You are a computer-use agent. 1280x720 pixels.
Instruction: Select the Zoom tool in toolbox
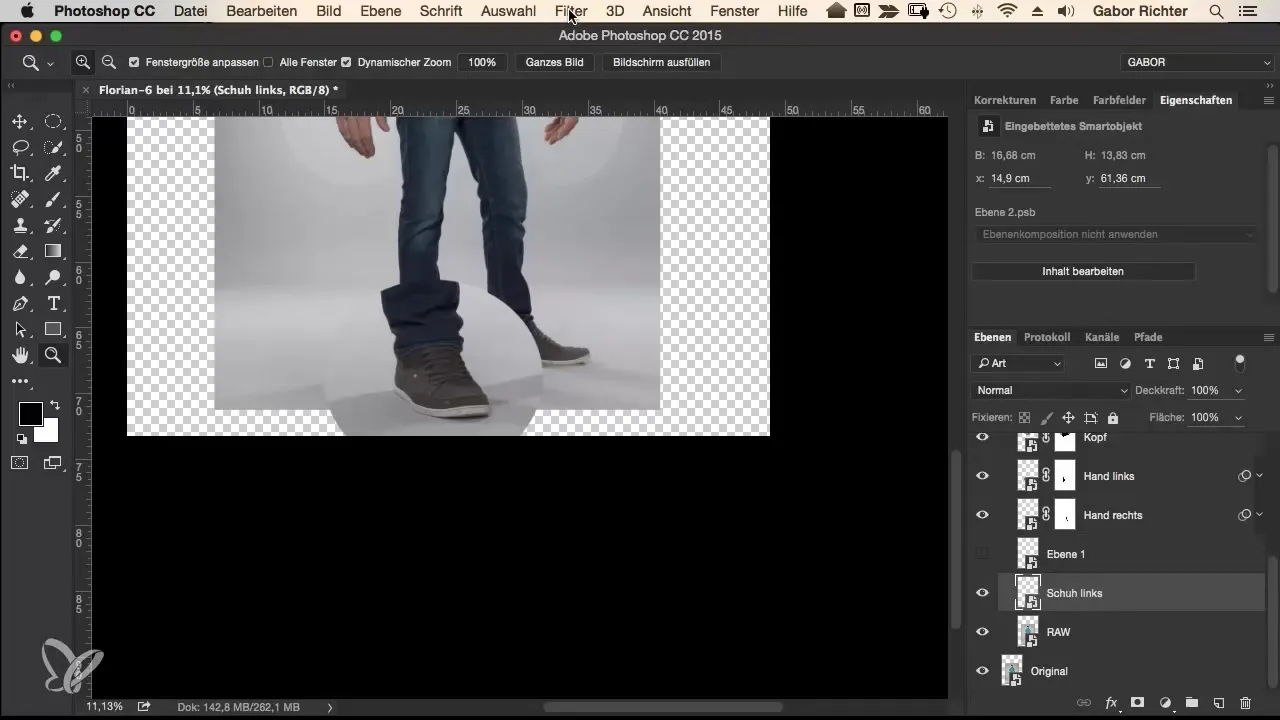coord(53,356)
